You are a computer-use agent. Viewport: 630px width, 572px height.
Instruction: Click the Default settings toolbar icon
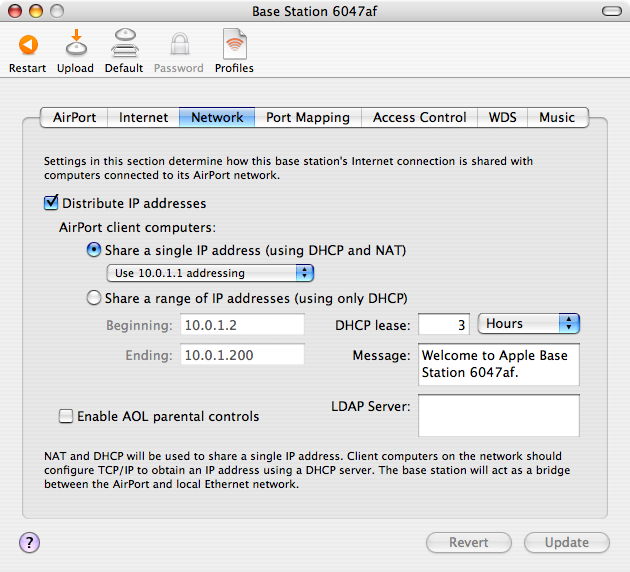tap(125, 43)
